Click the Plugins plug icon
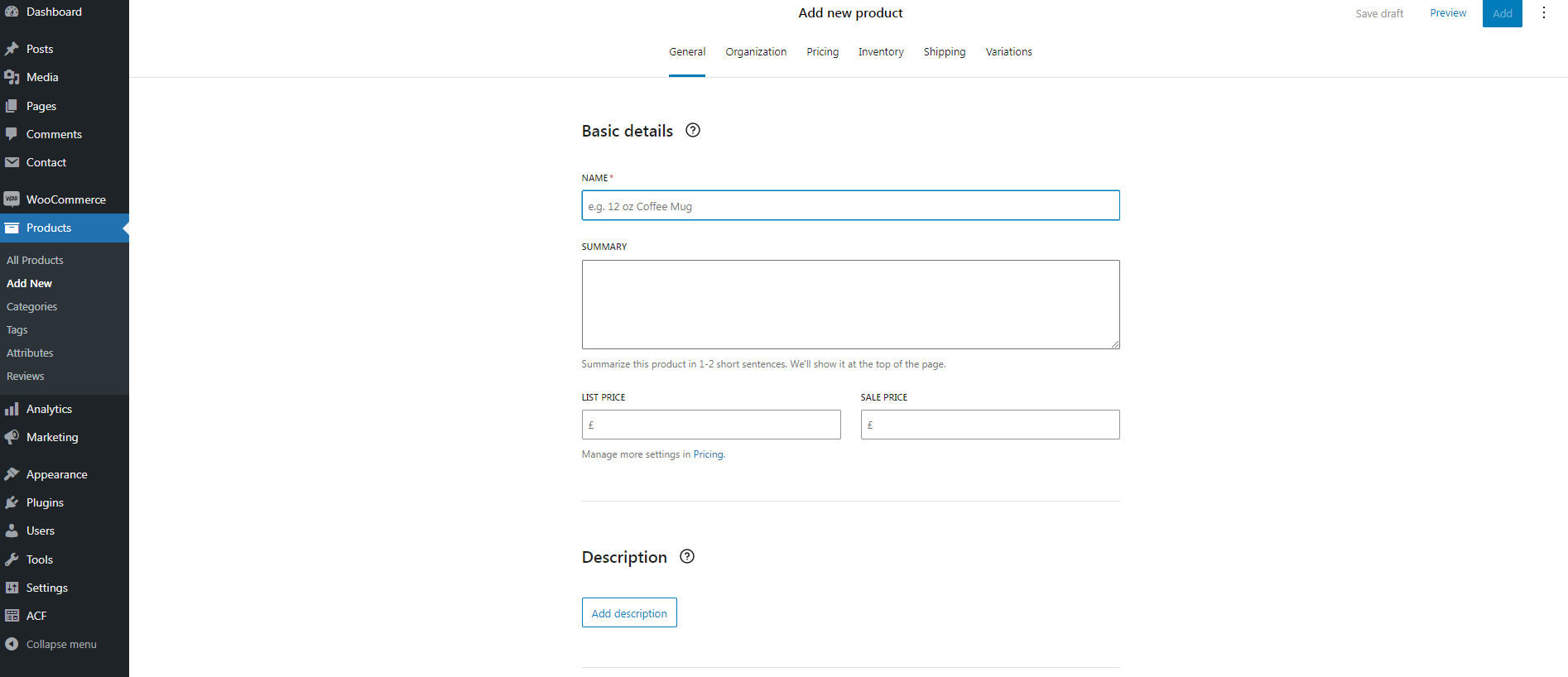 12,502
